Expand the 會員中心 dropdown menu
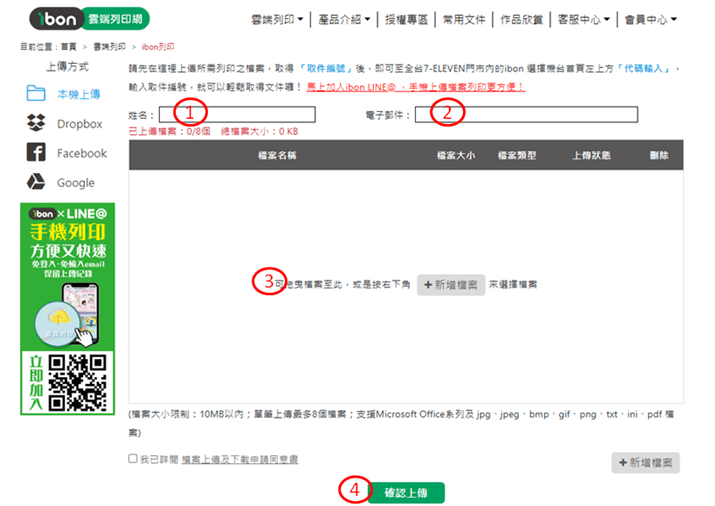 (651, 20)
